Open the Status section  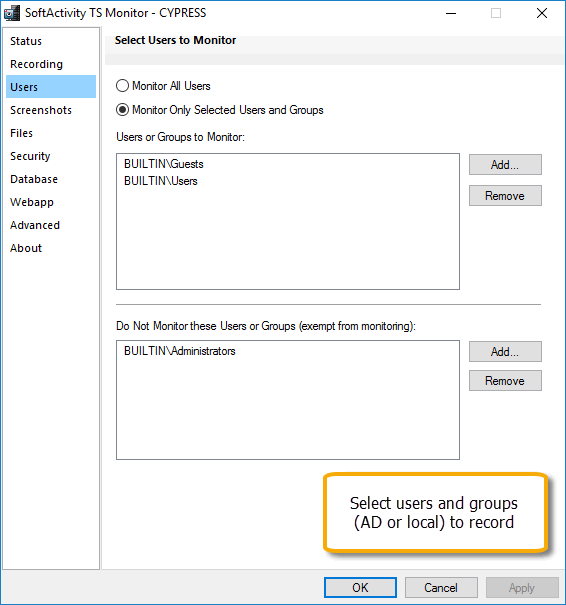coord(26,41)
